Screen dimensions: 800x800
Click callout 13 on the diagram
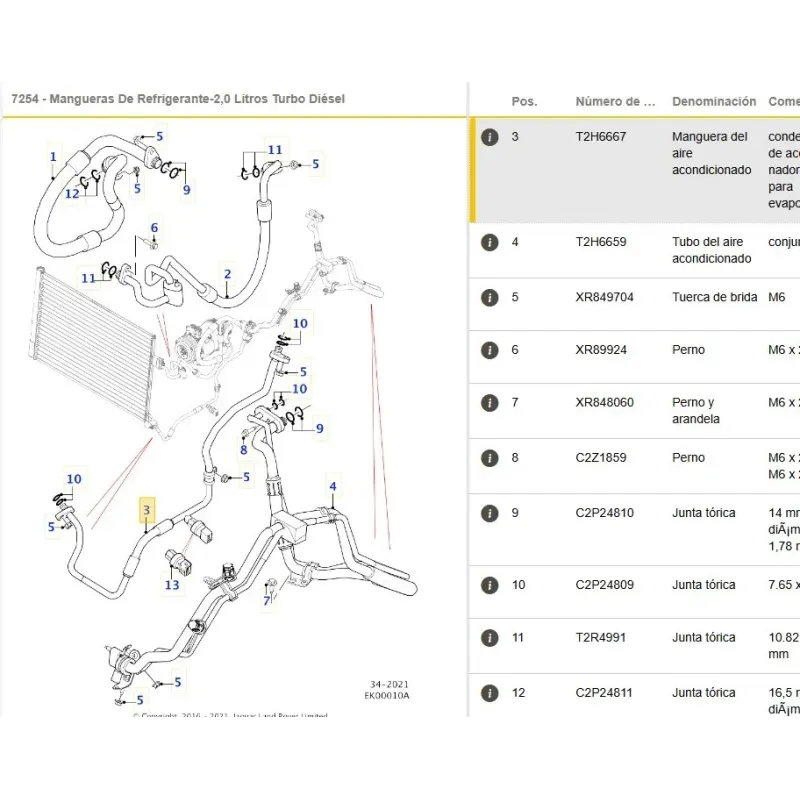[x=172, y=585]
